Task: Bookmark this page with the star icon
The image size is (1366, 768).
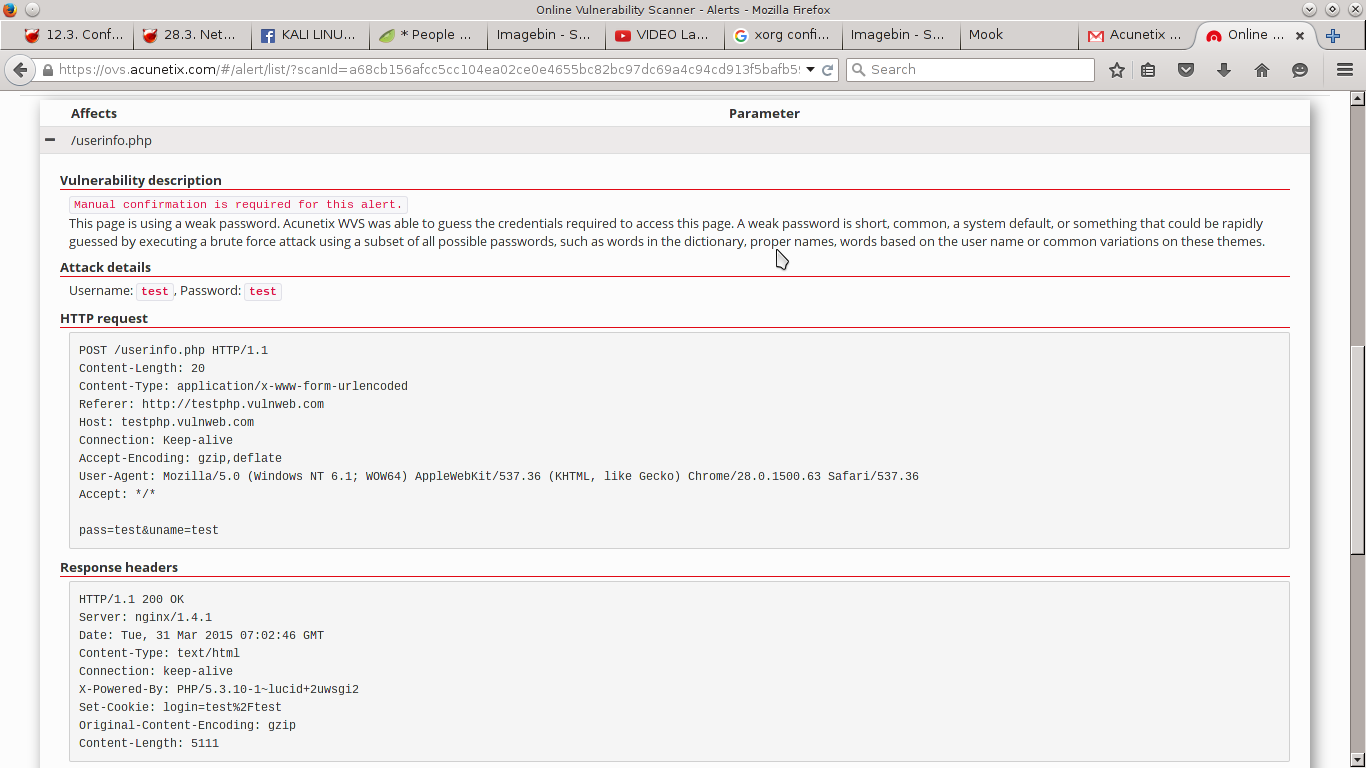Action: pos(1117,70)
